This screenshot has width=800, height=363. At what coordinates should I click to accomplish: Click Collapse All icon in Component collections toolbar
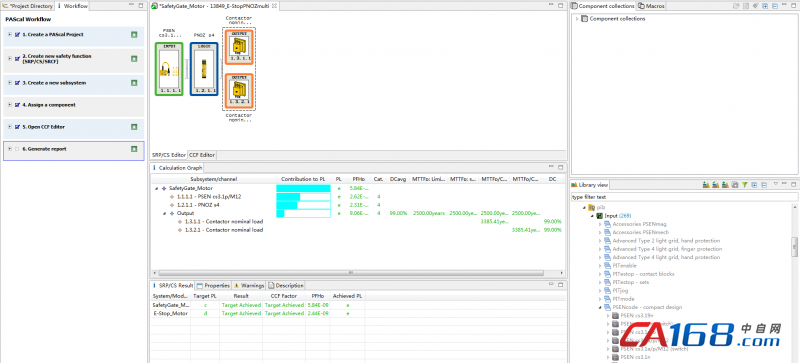click(774, 6)
